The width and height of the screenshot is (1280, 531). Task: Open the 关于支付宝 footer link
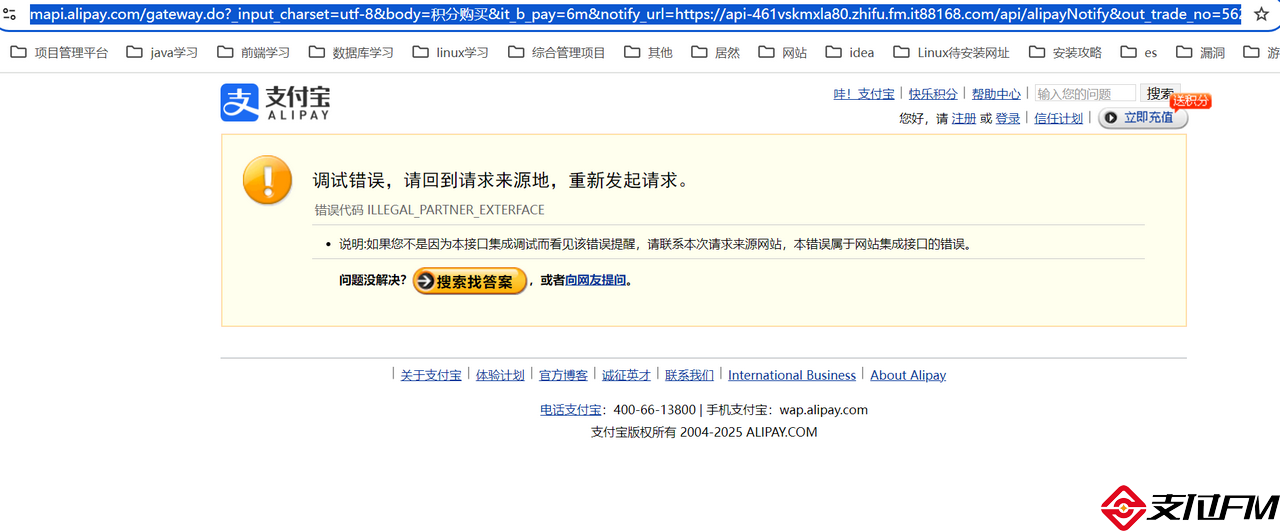click(x=431, y=375)
